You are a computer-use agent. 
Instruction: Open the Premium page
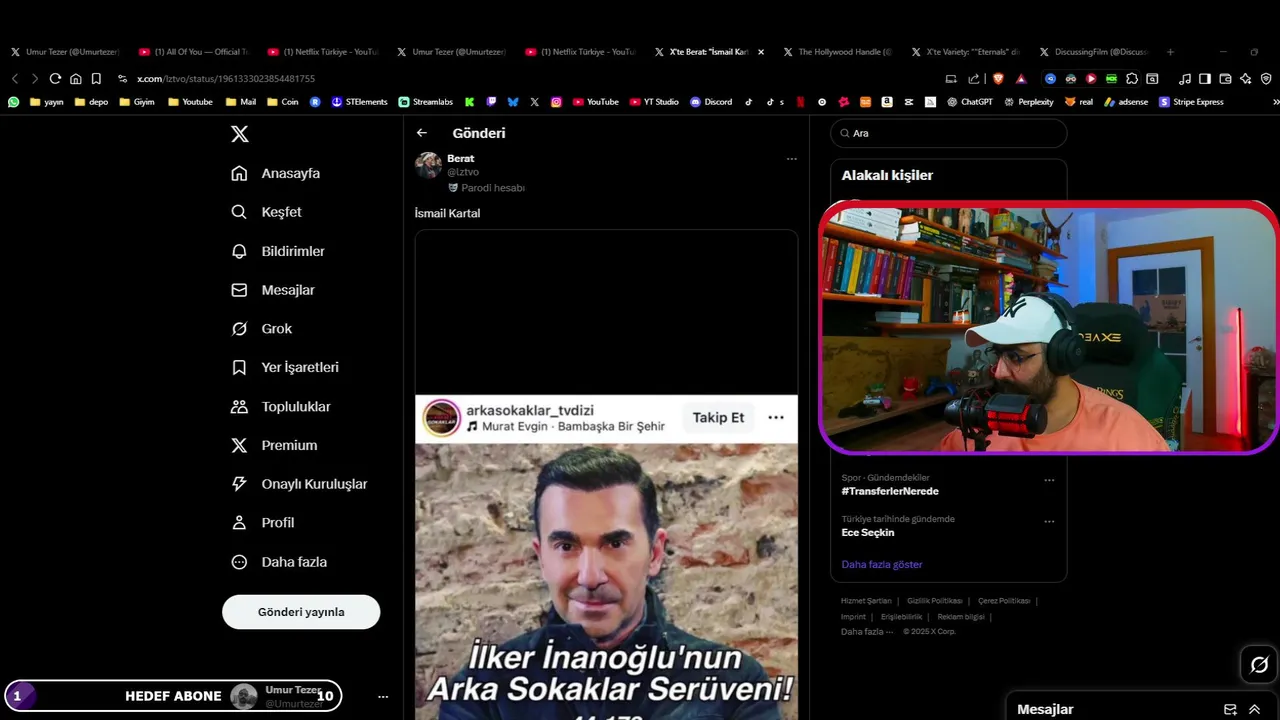(273, 445)
